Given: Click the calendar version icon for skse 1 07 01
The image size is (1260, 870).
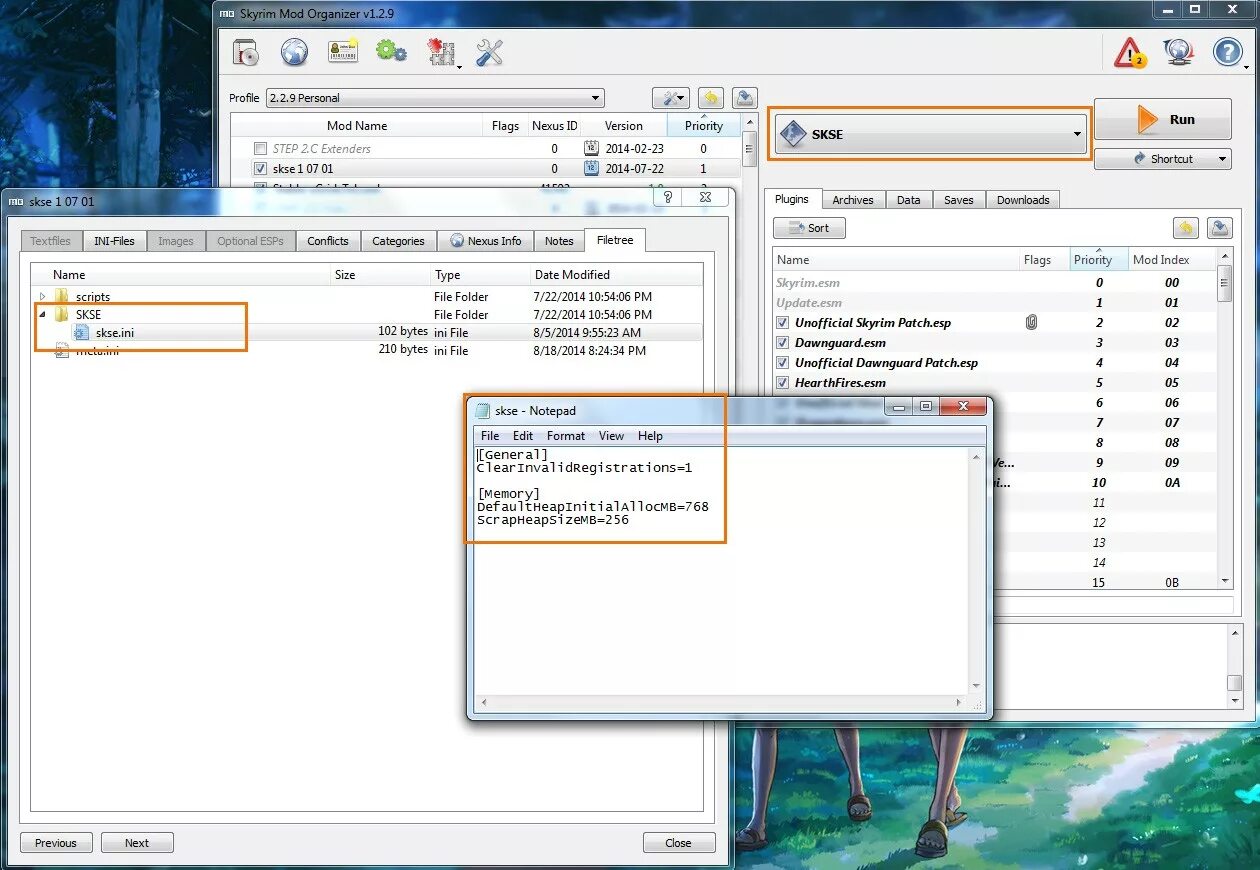Looking at the screenshot, I should pyautogui.click(x=591, y=169).
